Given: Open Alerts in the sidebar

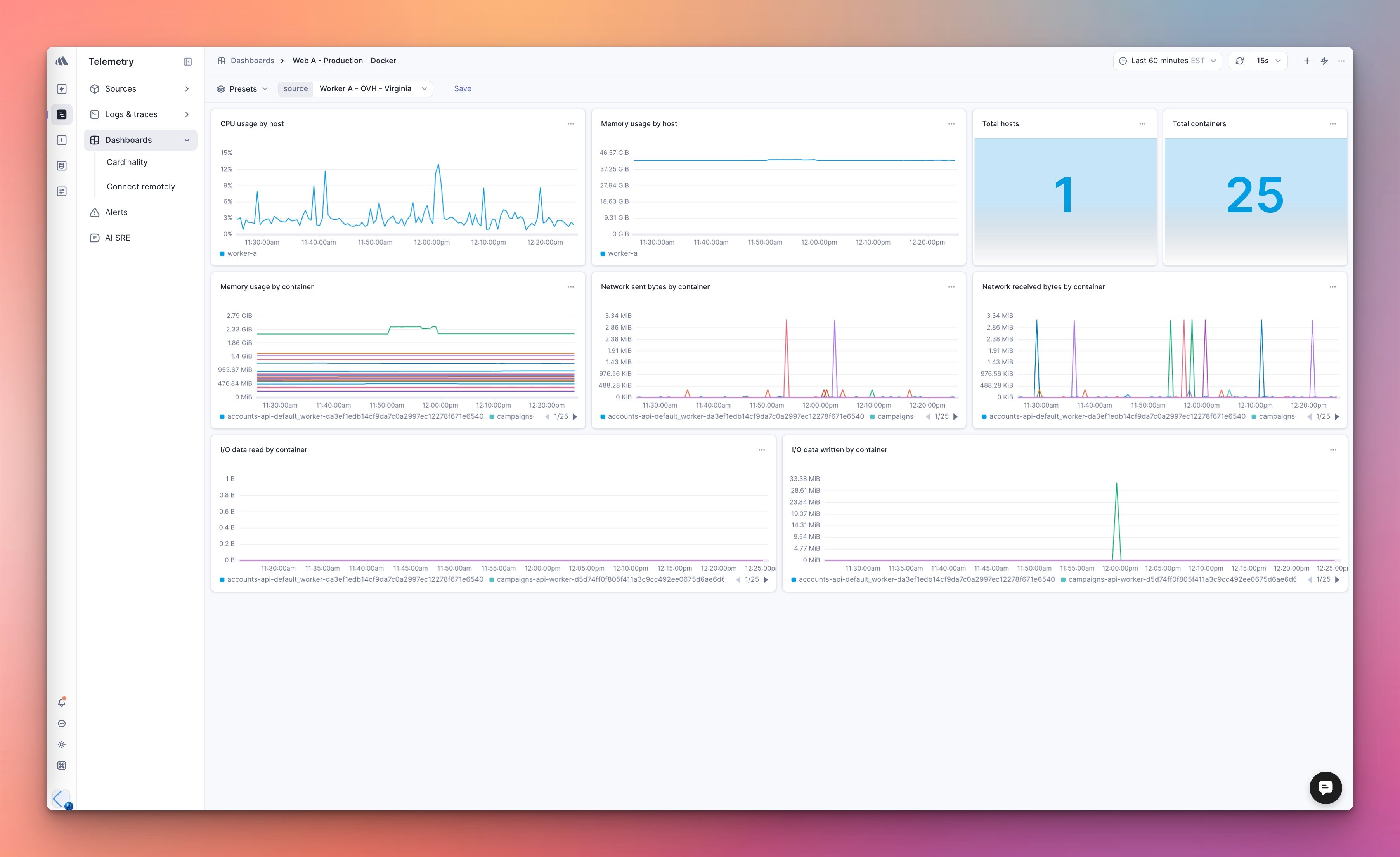Looking at the screenshot, I should [x=116, y=212].
